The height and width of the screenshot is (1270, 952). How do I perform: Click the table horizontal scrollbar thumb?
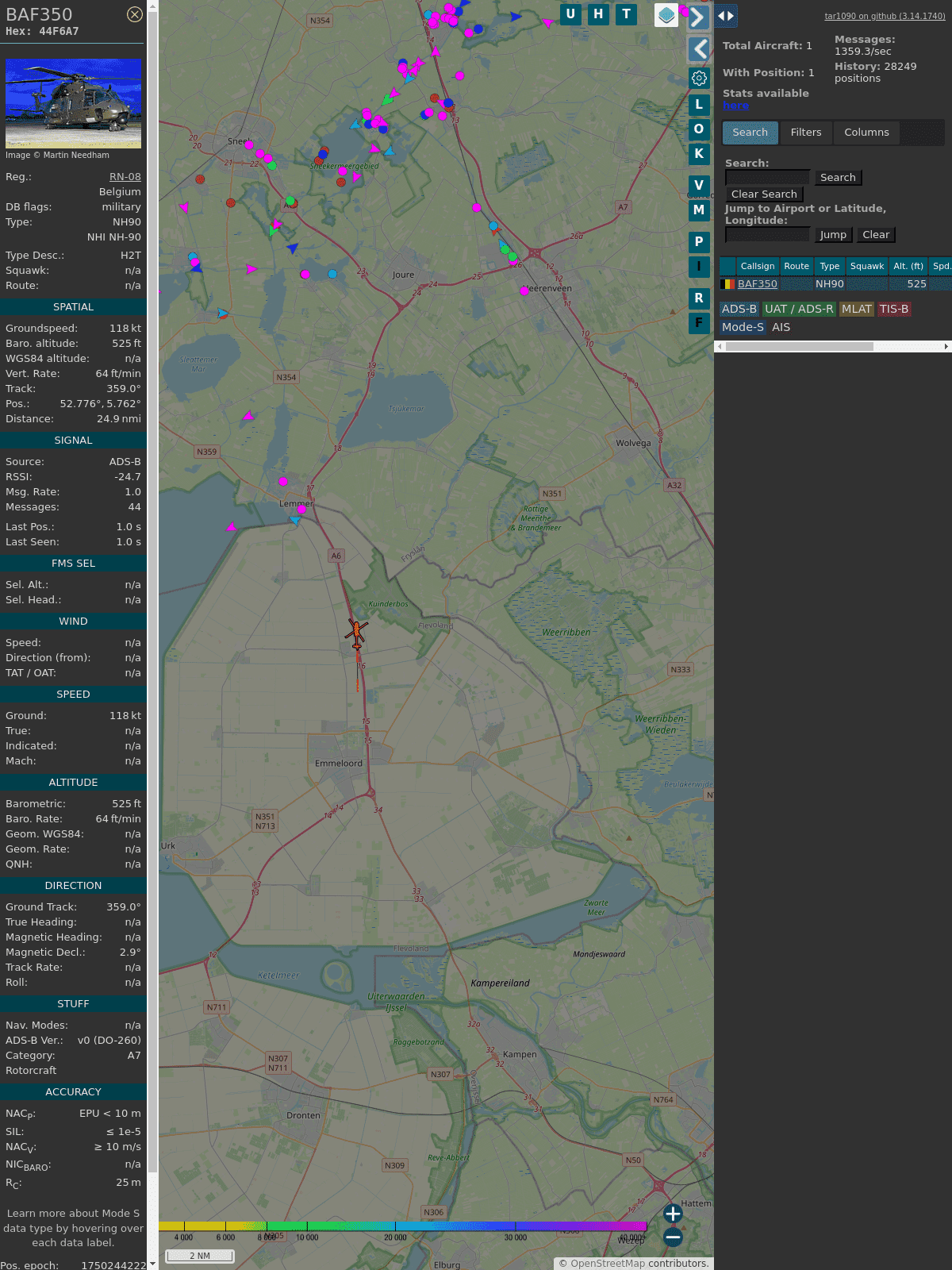point(799,347)
